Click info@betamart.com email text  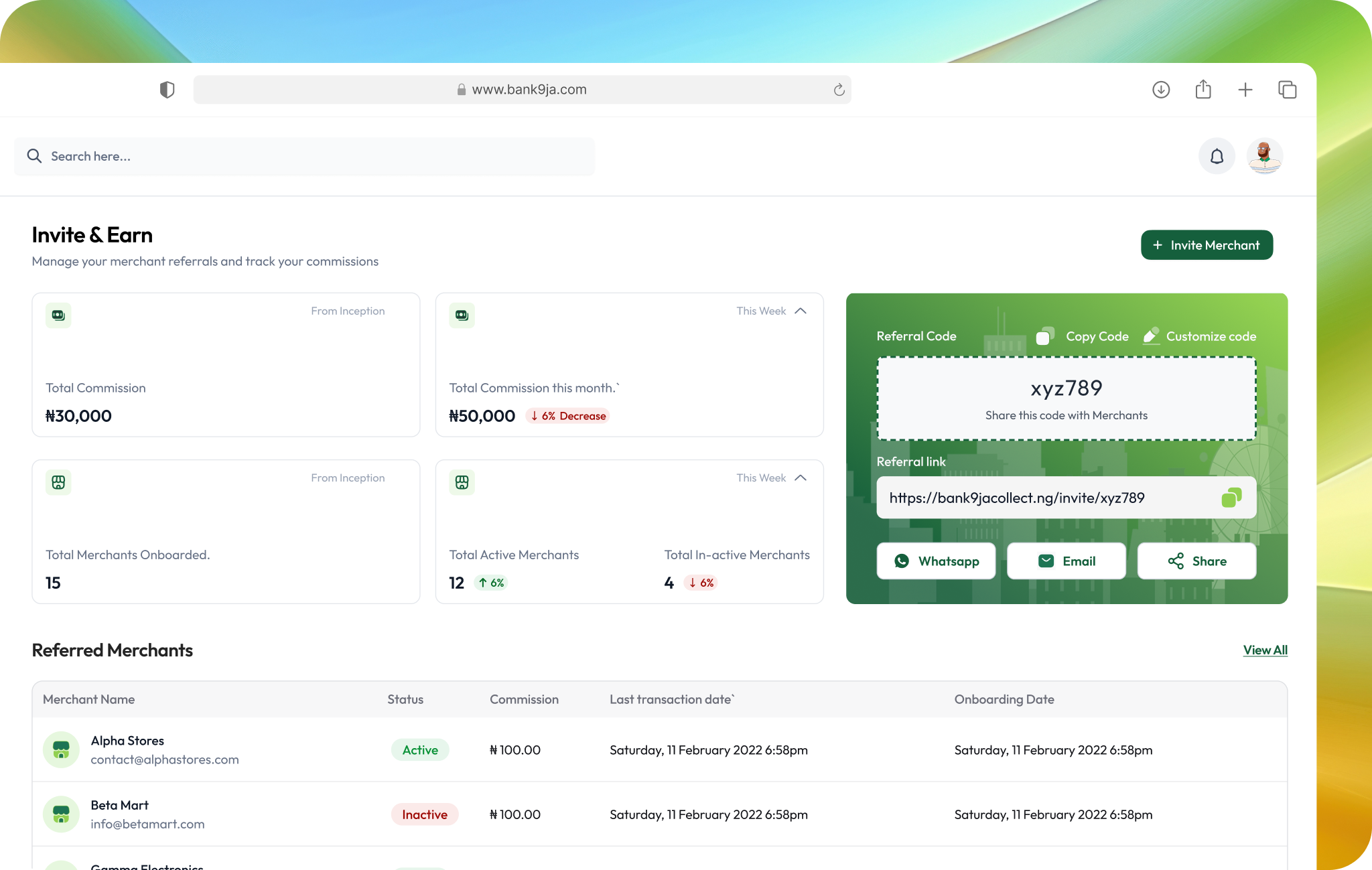pyautogui.click(x=147, y=824)
